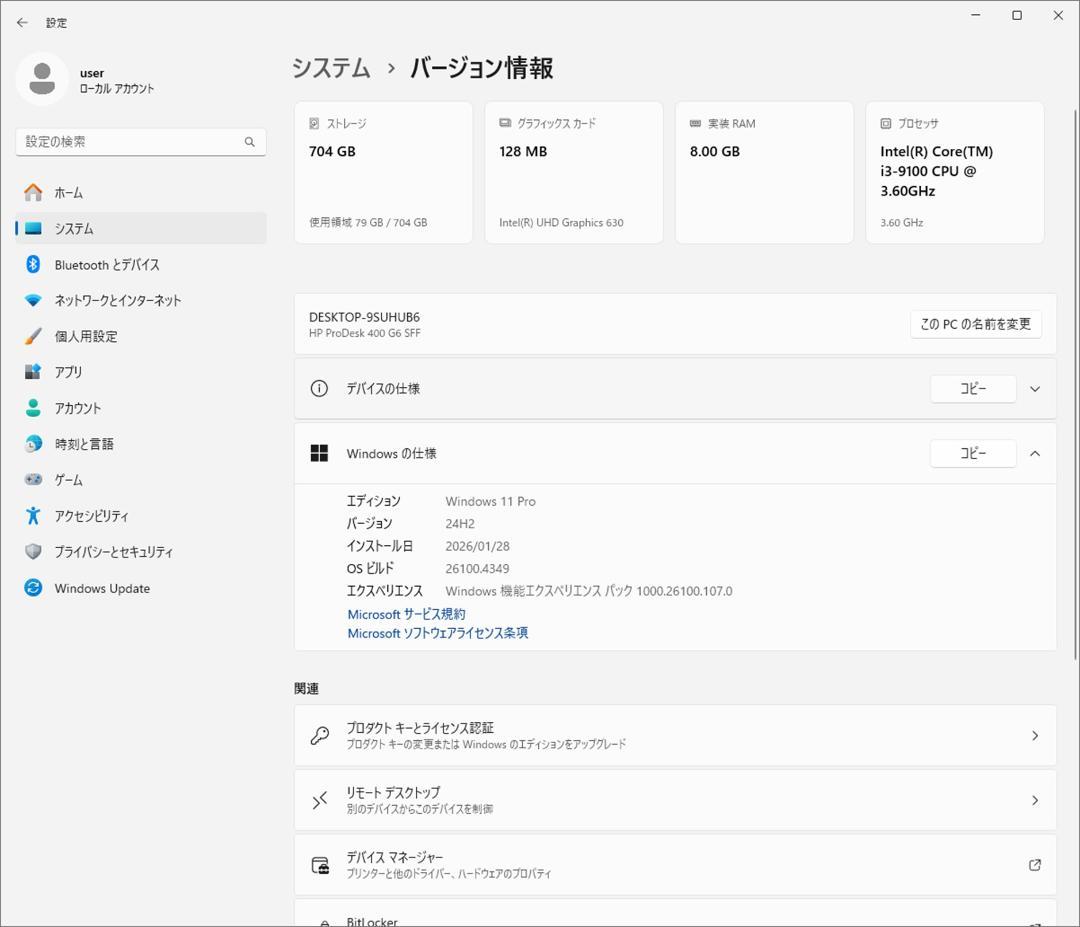Go to ネットワークとインターネット settings
1080x927 pixels.
(141, 300)
